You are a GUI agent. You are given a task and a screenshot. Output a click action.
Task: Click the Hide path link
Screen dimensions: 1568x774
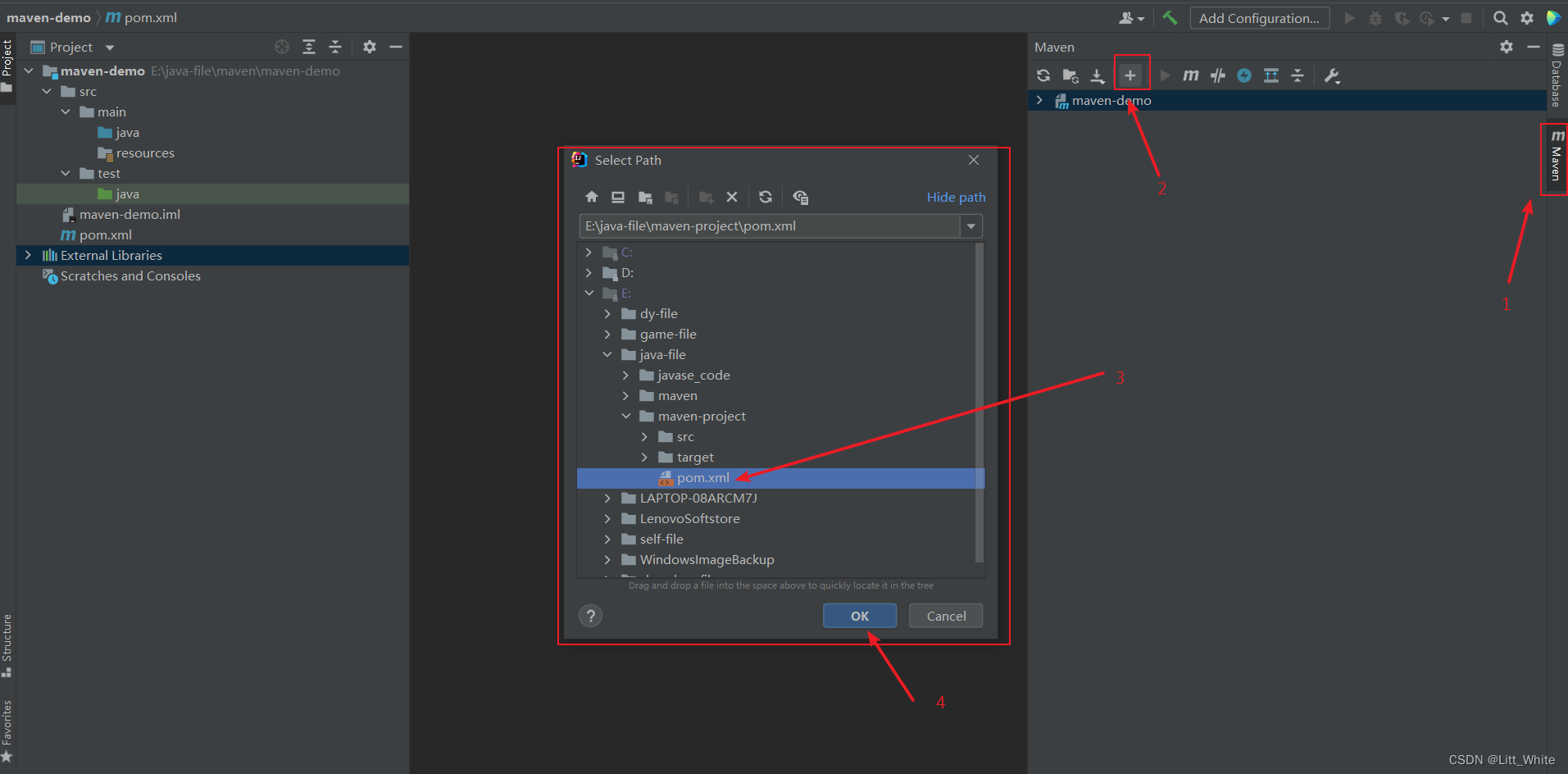pyautogui.click(x=956, y=197)
